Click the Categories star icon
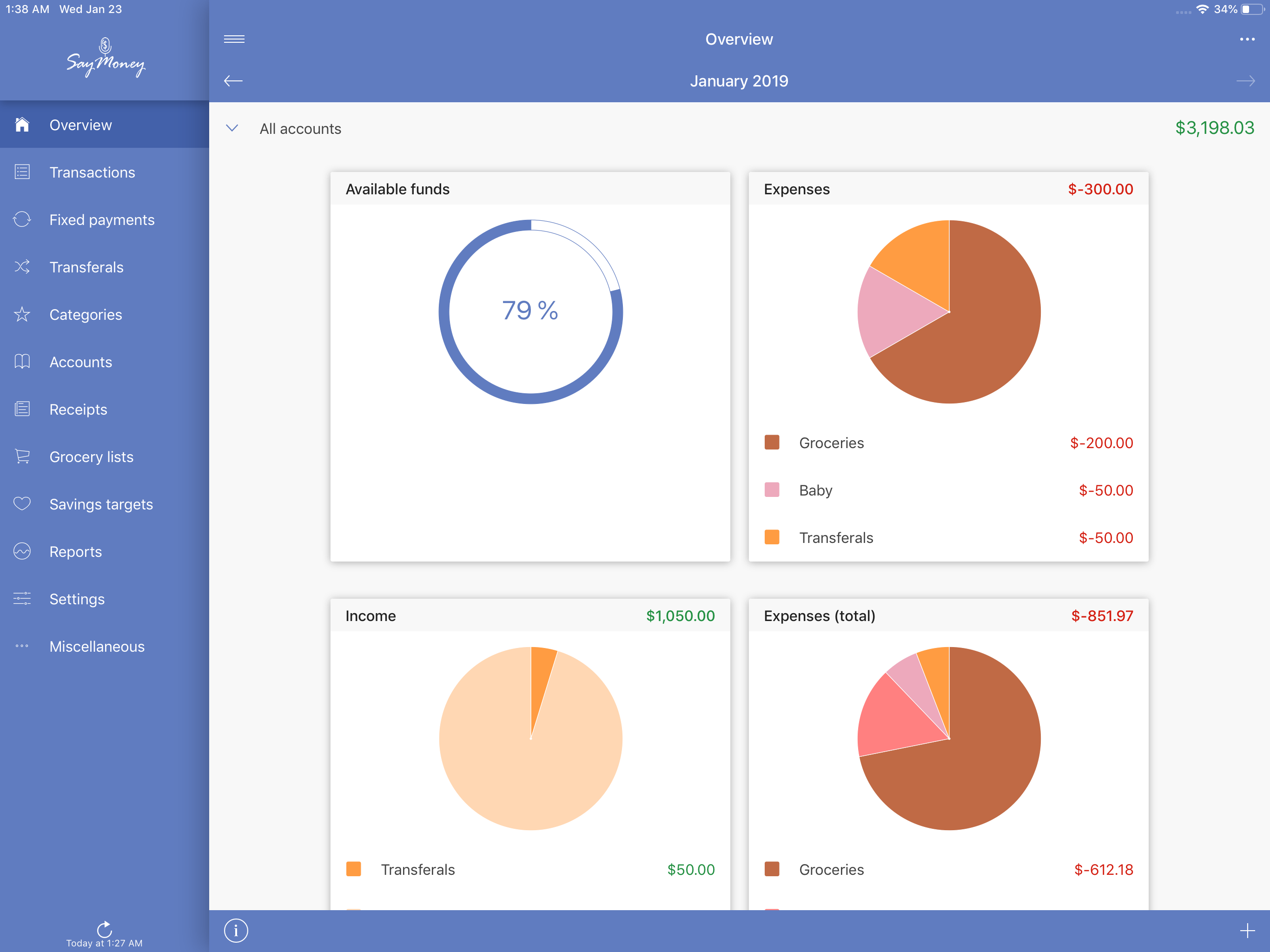Screen dimensions: 1270x952 [x=22, y=314]
